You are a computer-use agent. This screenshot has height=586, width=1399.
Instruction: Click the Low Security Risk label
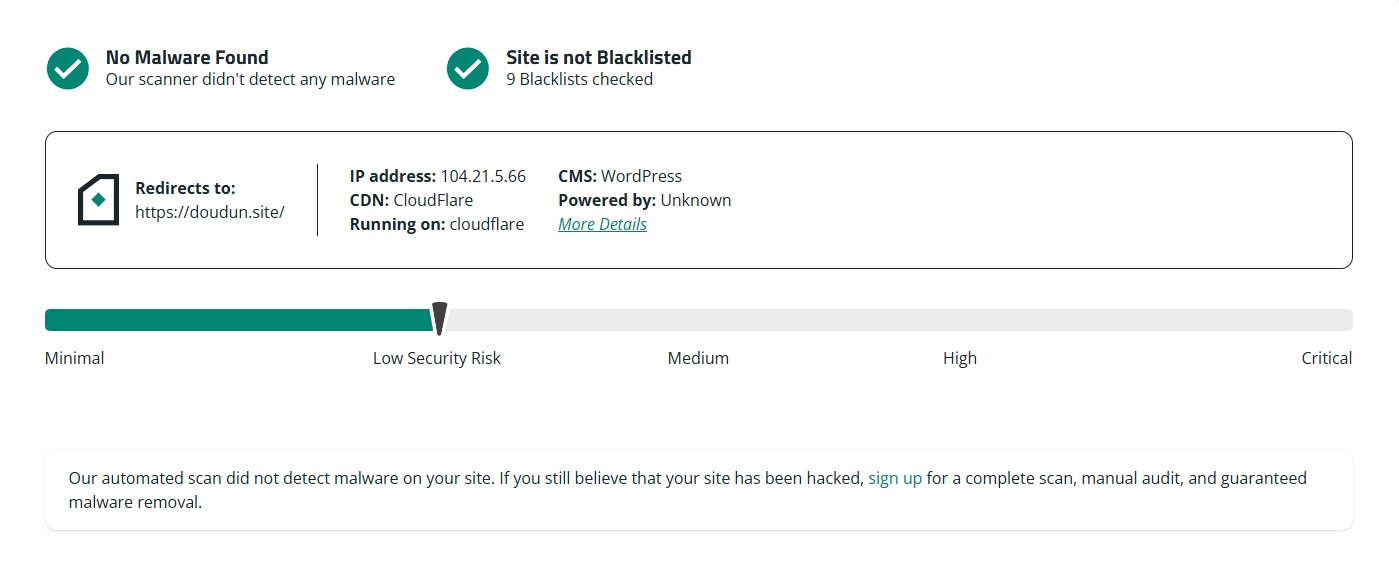437,358
